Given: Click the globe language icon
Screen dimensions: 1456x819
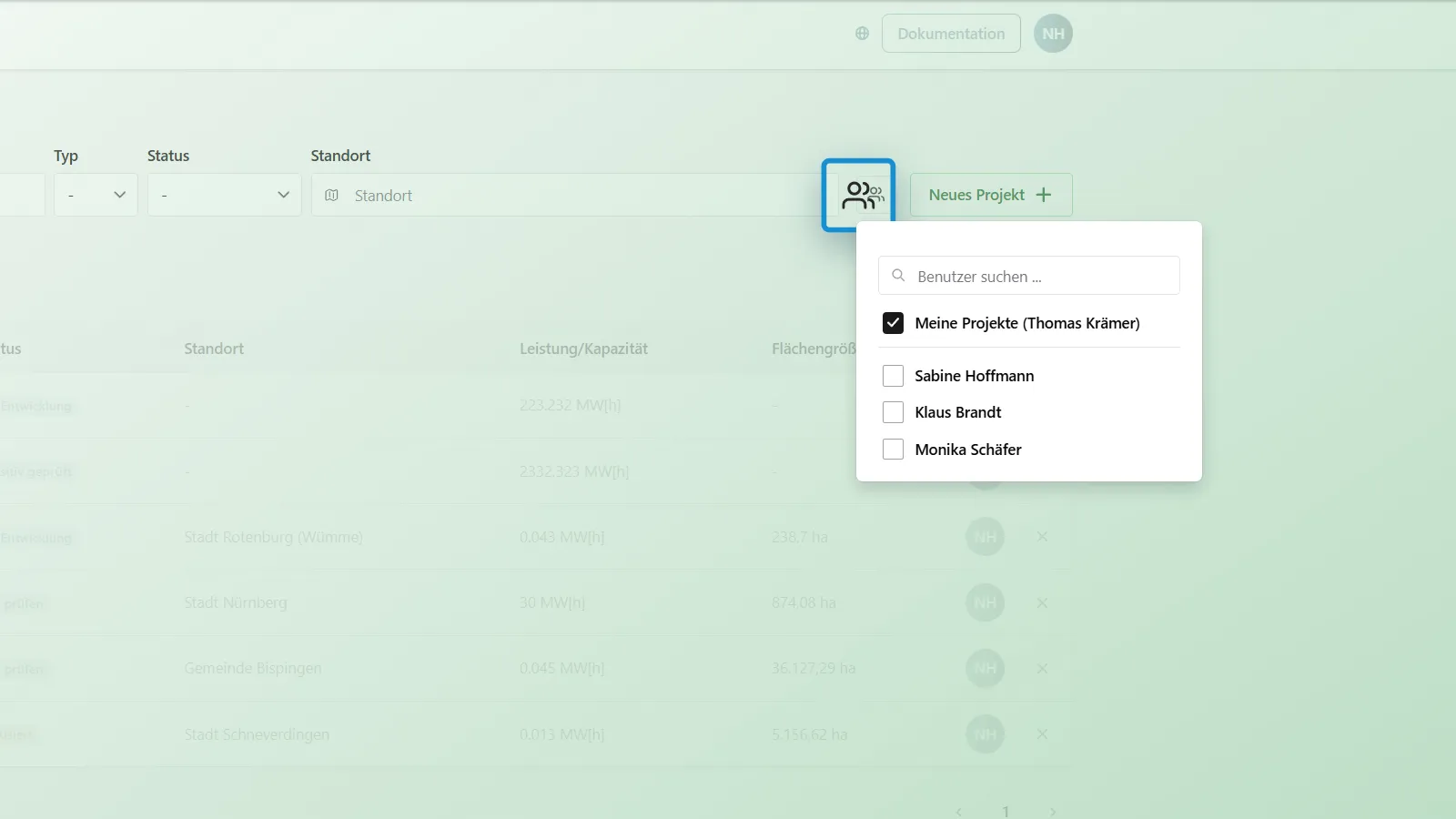Looking at the screenshot, I should 862,34.
